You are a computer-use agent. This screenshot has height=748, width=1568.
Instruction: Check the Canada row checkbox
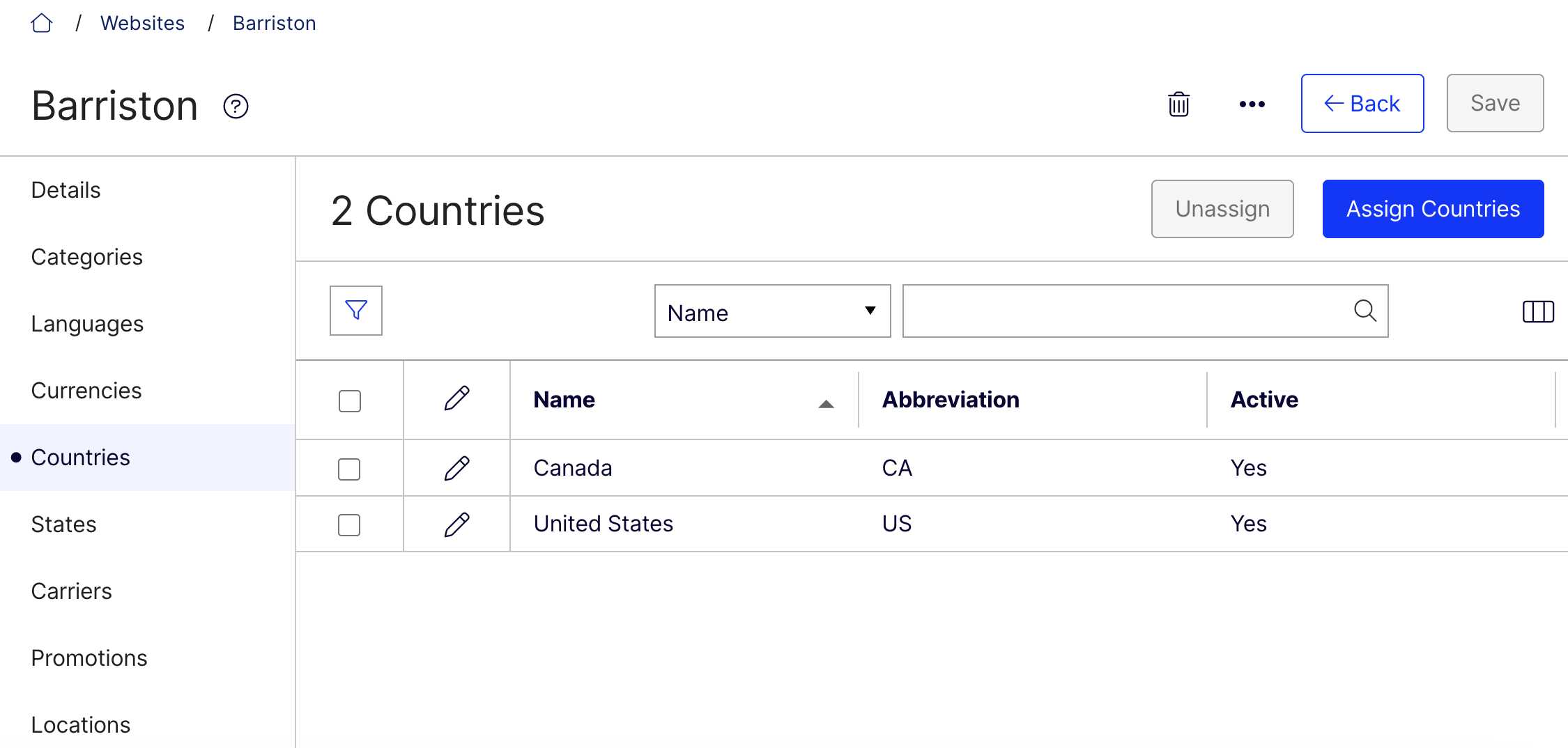(x=349, y=469)
